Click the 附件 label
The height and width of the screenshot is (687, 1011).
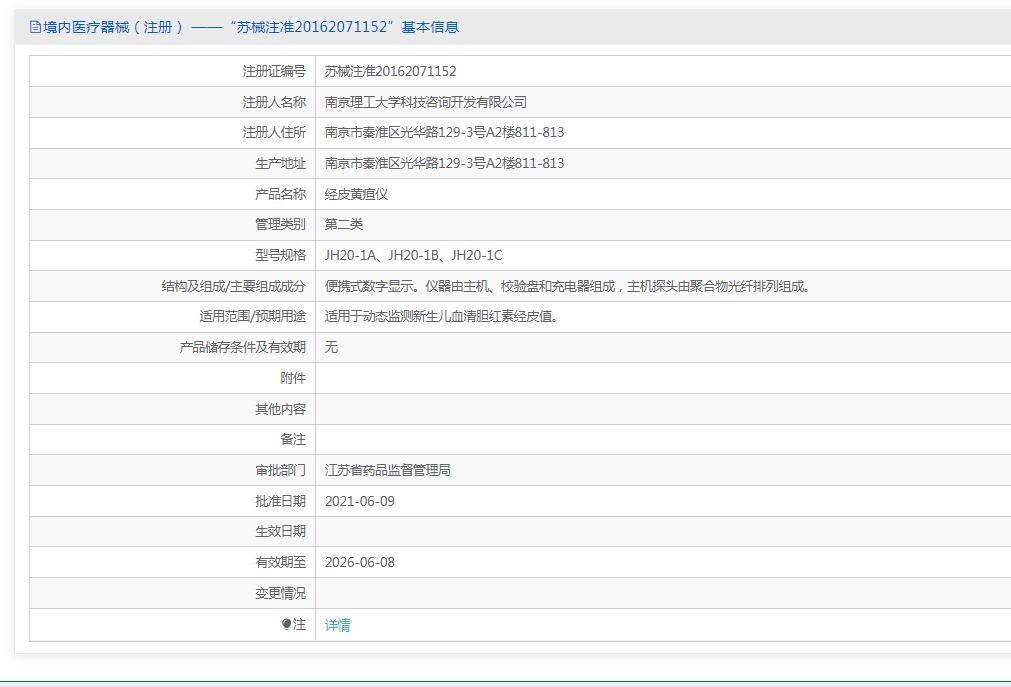click(x=293, y=378)
